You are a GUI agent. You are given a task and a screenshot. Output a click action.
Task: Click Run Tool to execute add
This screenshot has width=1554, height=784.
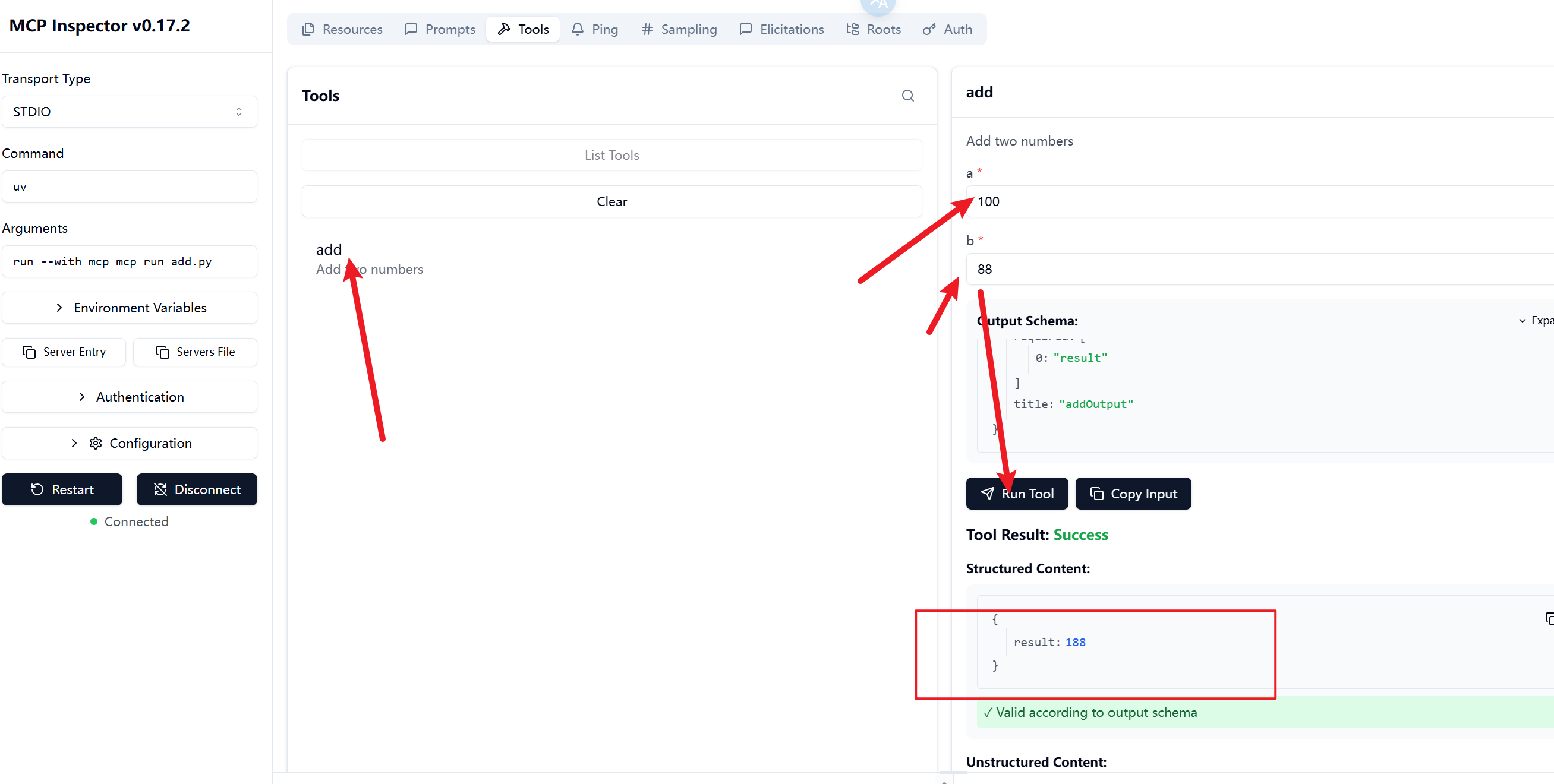pyautogui.click(x=1017, y=494)
